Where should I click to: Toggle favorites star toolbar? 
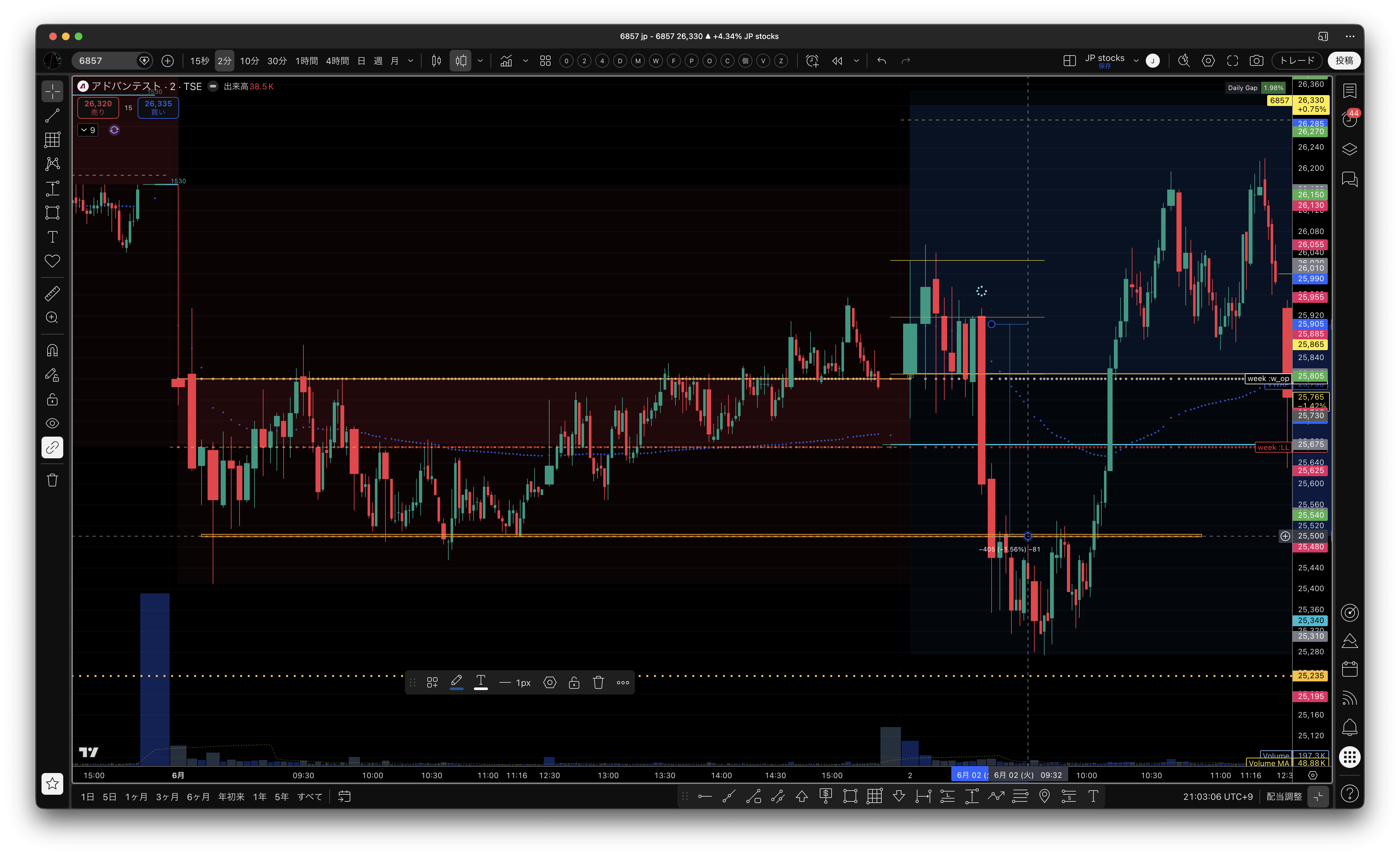point(52,784)
